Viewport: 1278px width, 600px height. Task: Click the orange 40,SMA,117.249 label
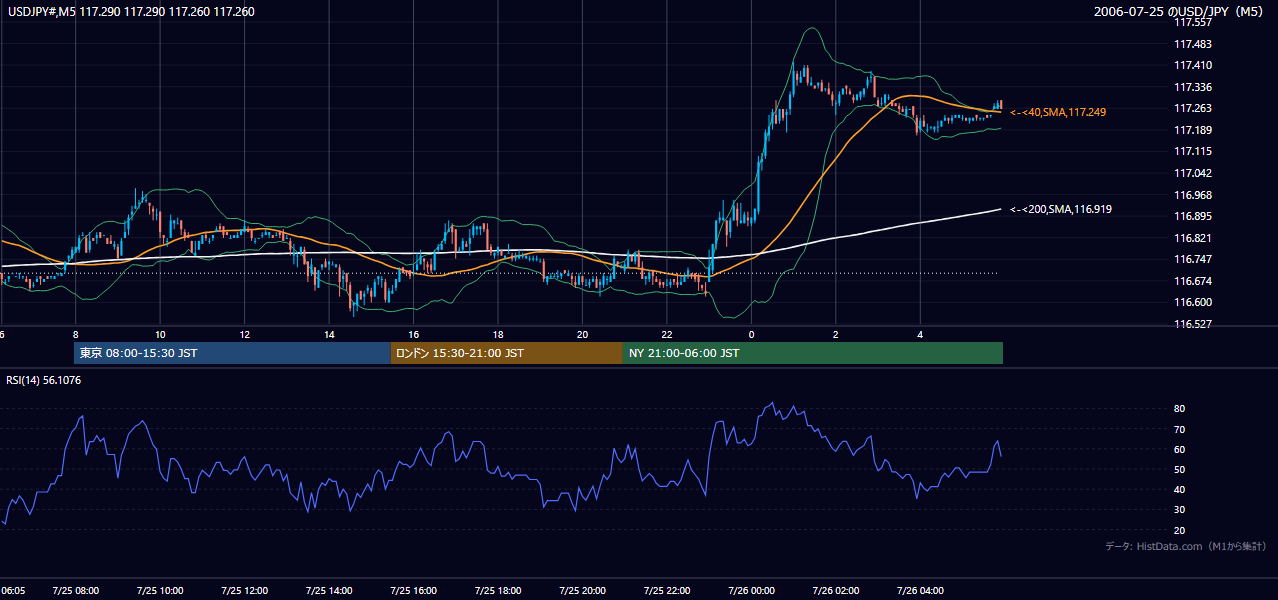click(x=1058, y=113)
